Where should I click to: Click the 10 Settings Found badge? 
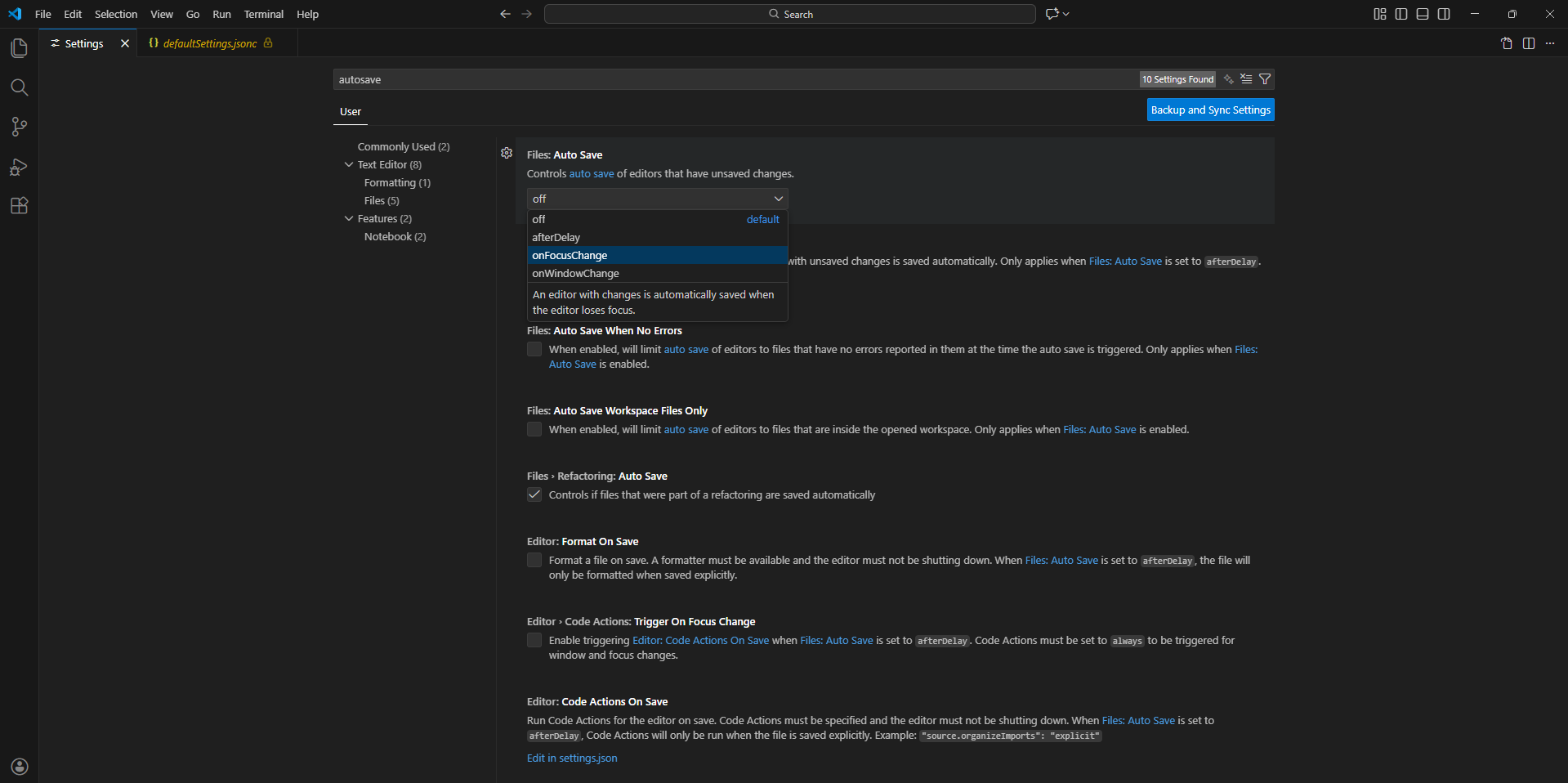[1177, 79]
